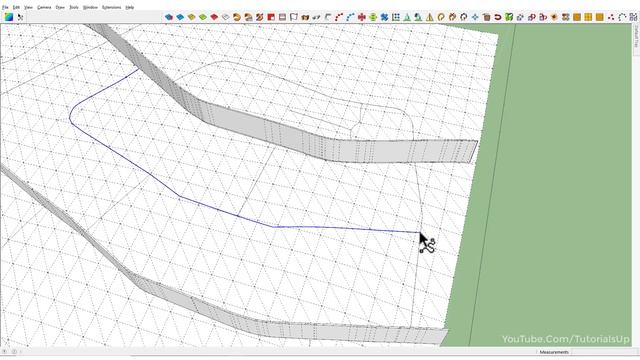This screenshot has width=640, height=360.
Task: Click the red dotted curve tool icon
Action: (x=339, y=17)
